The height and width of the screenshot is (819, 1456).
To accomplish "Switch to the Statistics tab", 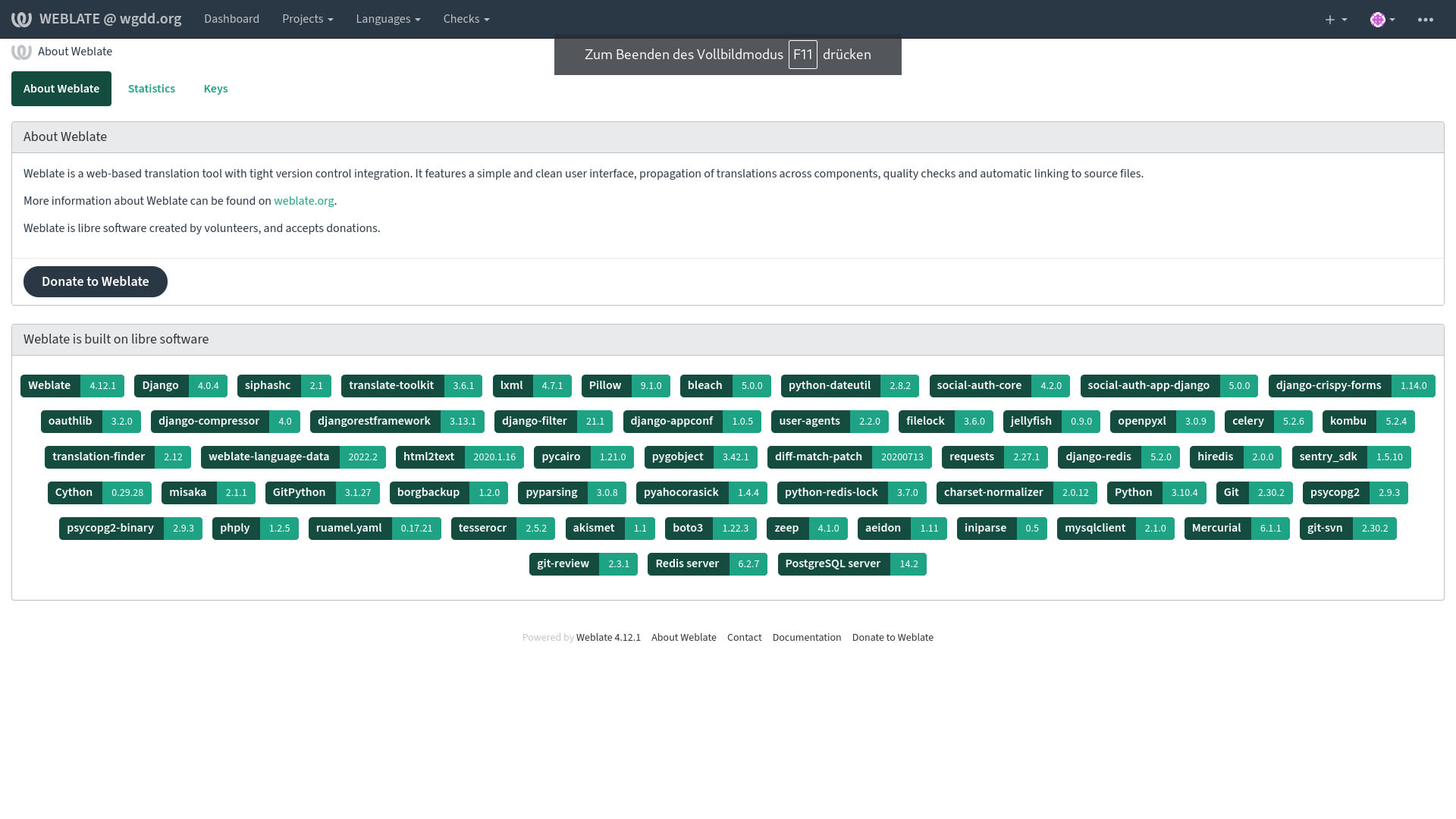I will [151, 89].
